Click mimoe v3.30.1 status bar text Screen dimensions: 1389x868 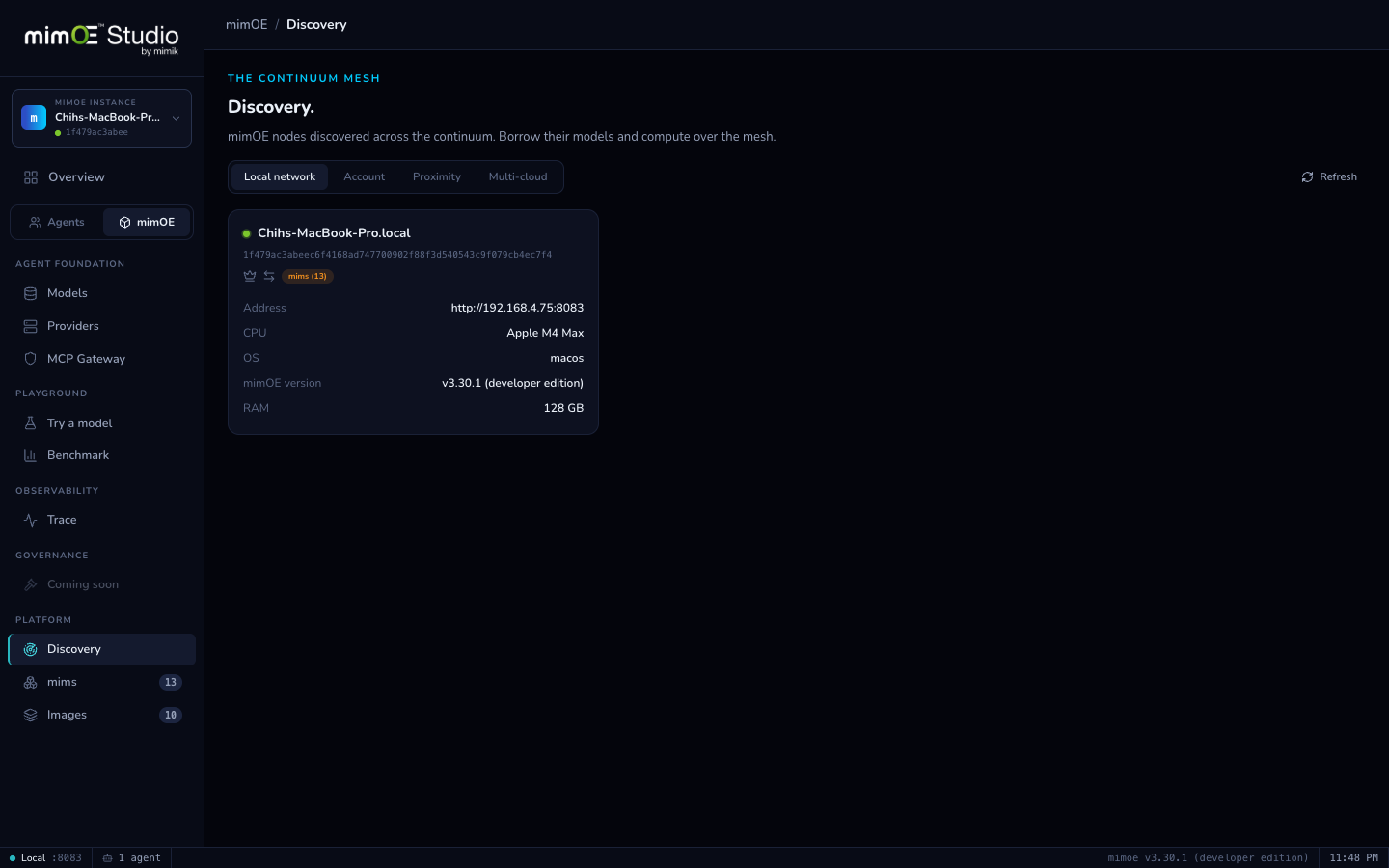click(1208, 858)
